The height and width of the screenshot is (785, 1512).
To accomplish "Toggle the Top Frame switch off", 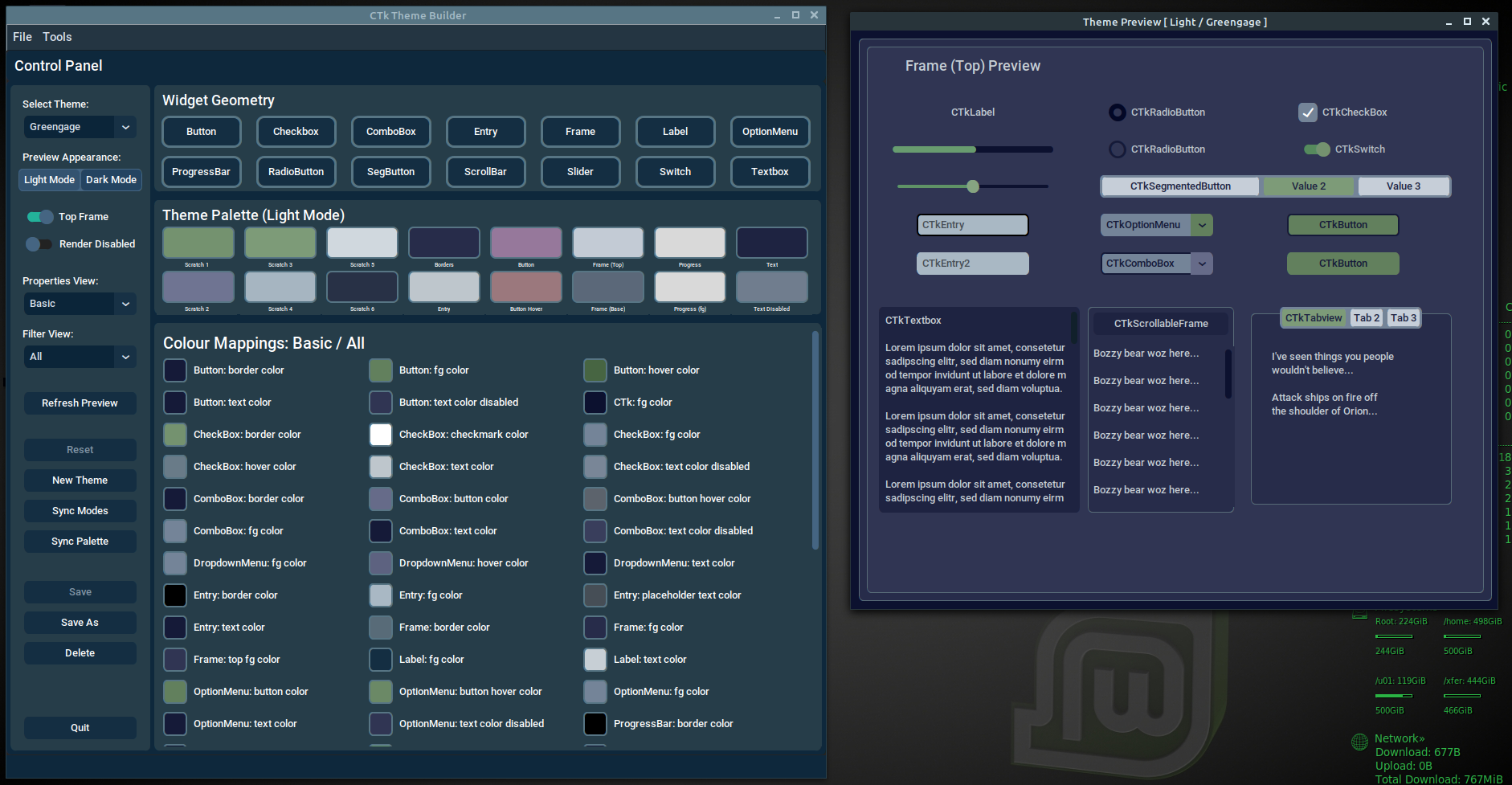I will pyautogui.click(x=39, y=216).
